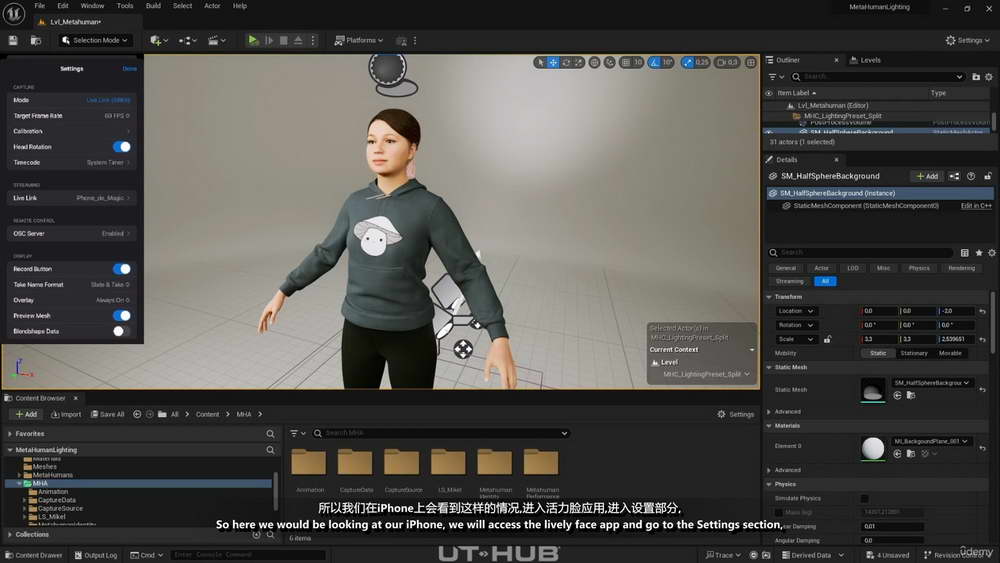Collapse the Transform section
Image resolution: width=1000 pixels, height=563 pixels.
(769, 297)
